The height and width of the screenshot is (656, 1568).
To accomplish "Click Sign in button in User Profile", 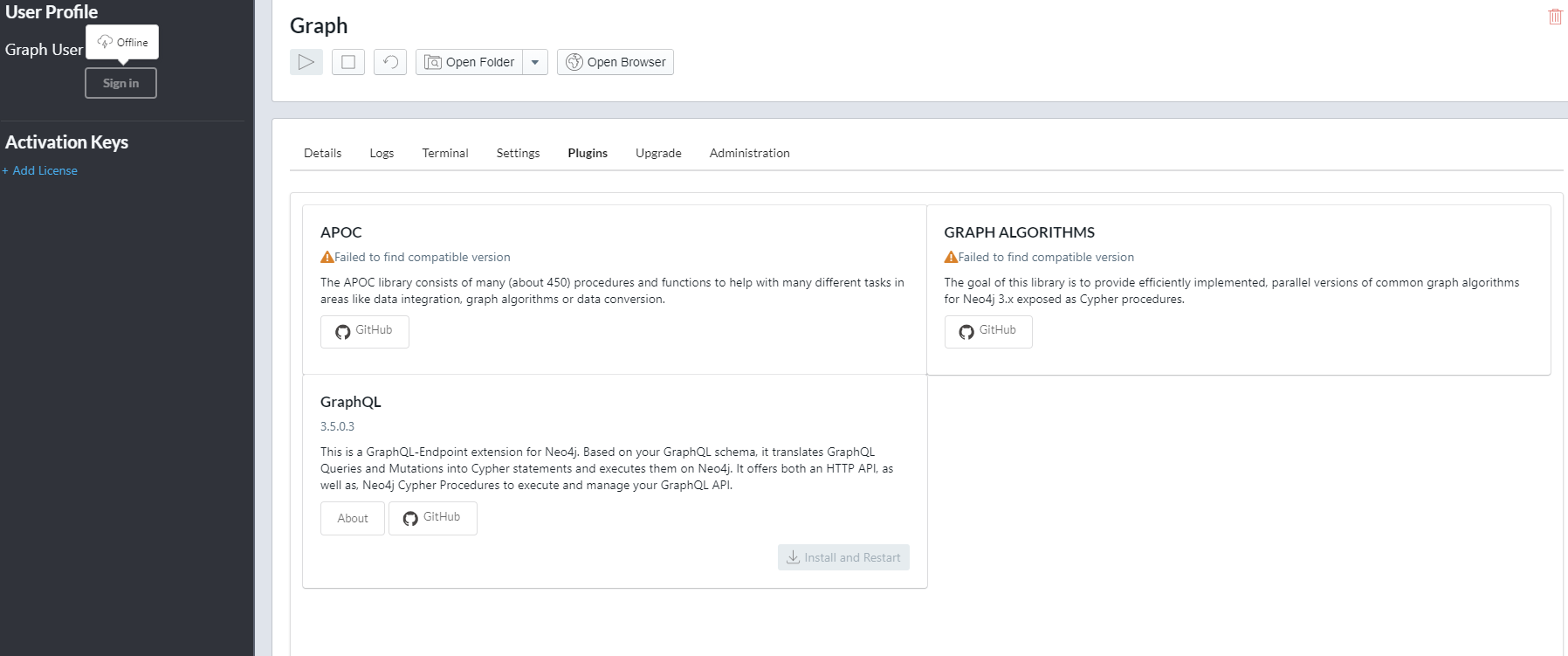I will [x=120, y=83].
